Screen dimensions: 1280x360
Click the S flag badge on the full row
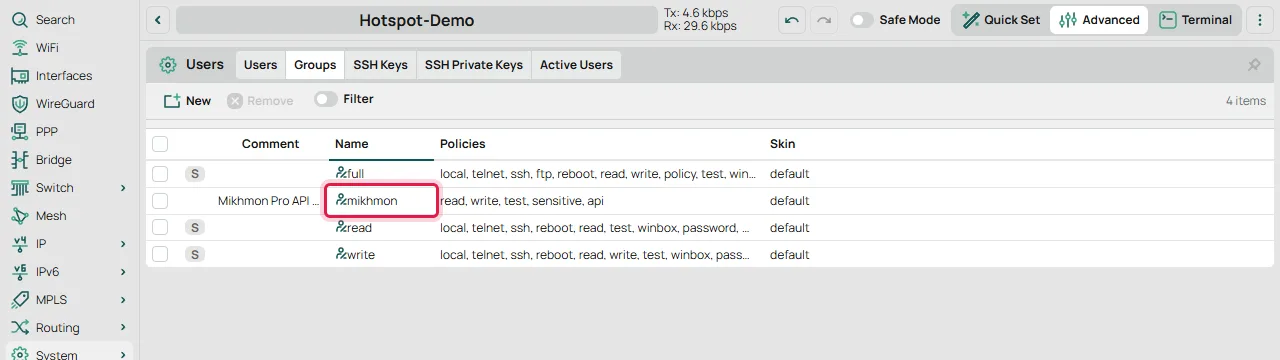pos(195,174)
